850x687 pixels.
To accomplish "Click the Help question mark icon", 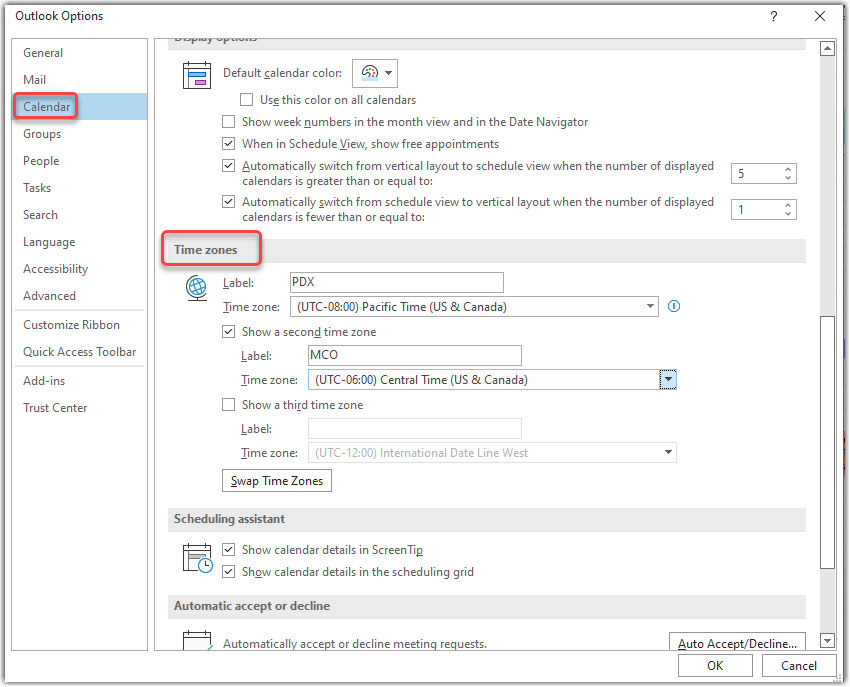I will (x=774, y=17).
